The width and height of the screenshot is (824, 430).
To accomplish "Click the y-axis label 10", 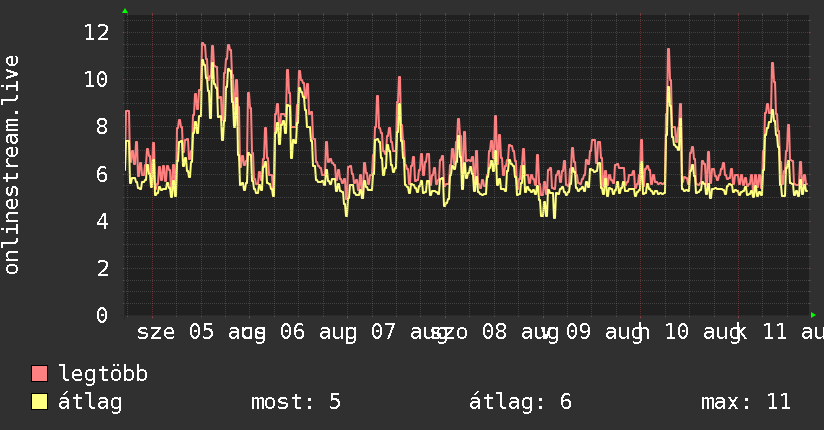I will (96, 80).
